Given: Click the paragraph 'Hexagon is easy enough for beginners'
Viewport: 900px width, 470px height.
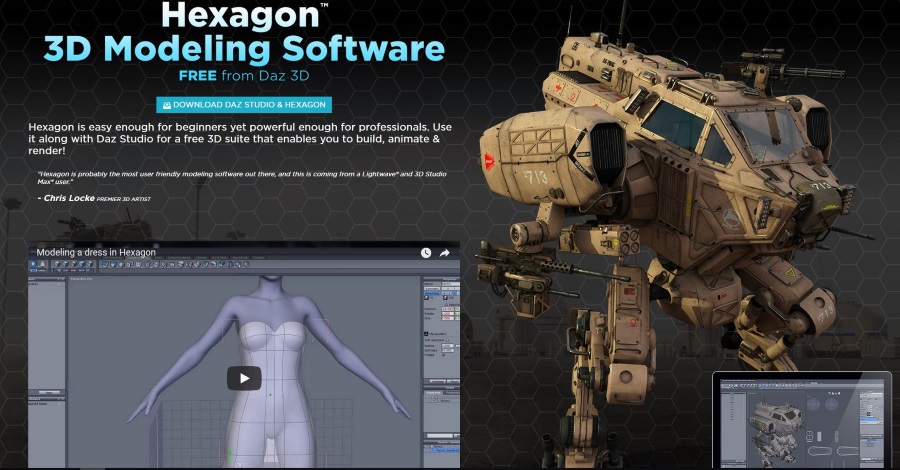Looking at the screenshot, I should (x=240, y=139).
